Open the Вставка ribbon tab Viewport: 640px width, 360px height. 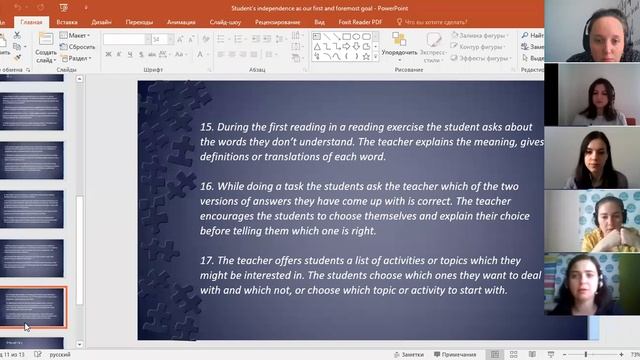[67, 22]
